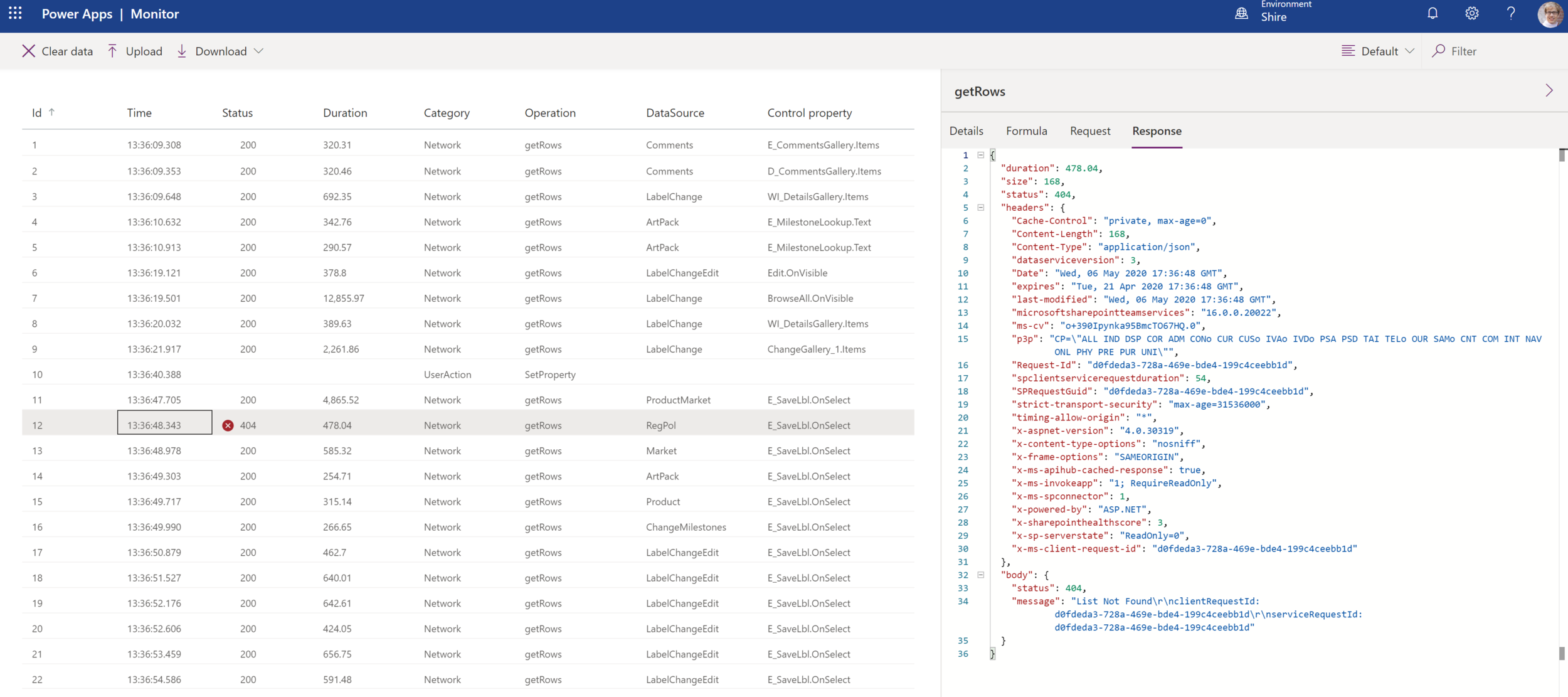The width and height of the screenshot is (1568, 697).
Task: Sort by the Id column header
Action: point(37,113)
